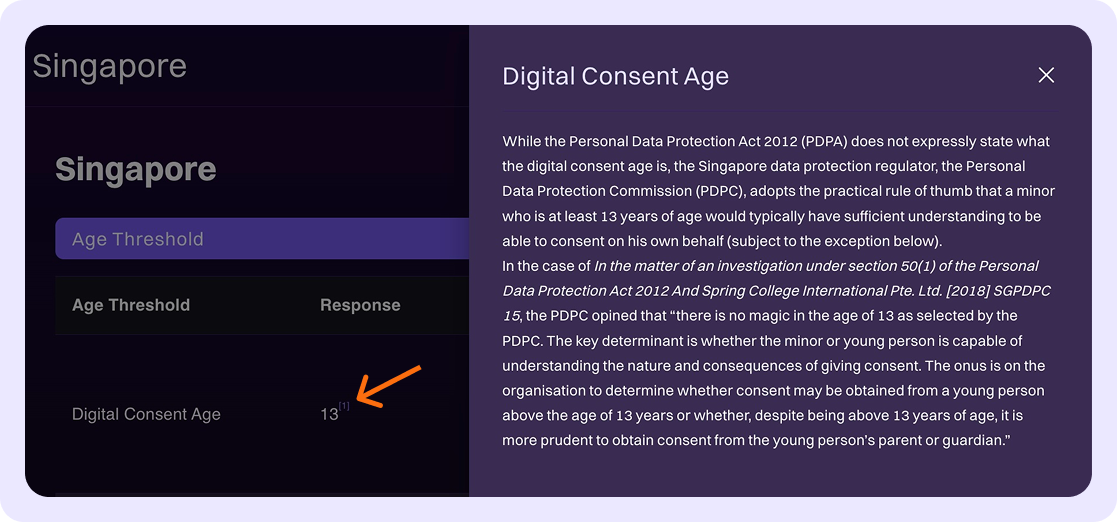The width and height of the screenshot is (1117, 522).
Task: Open footnote [1] beside the 13 value
Action: [x=344, y=406]
